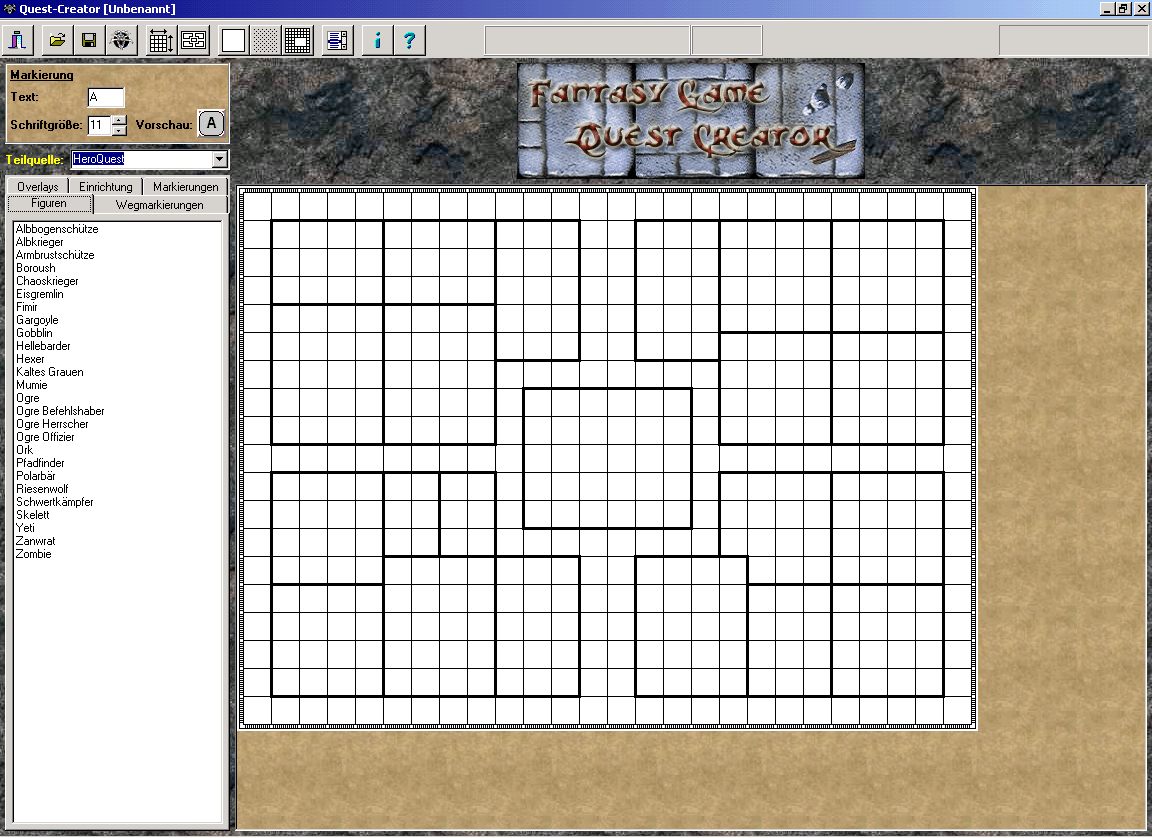Save the quest using floppy disk icon
Image resolution: width=1152 pixels, height=838 pixels.
[x=89, y=40]
